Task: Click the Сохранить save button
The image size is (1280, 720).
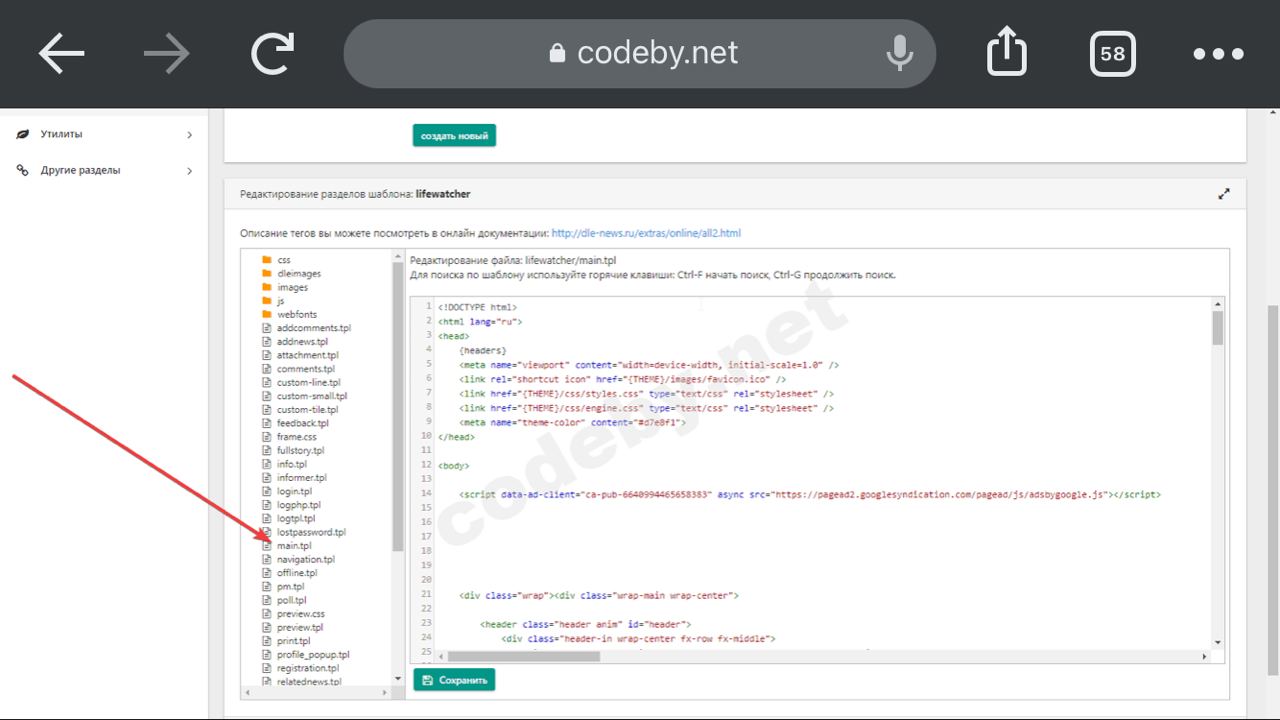Action: 454,680
